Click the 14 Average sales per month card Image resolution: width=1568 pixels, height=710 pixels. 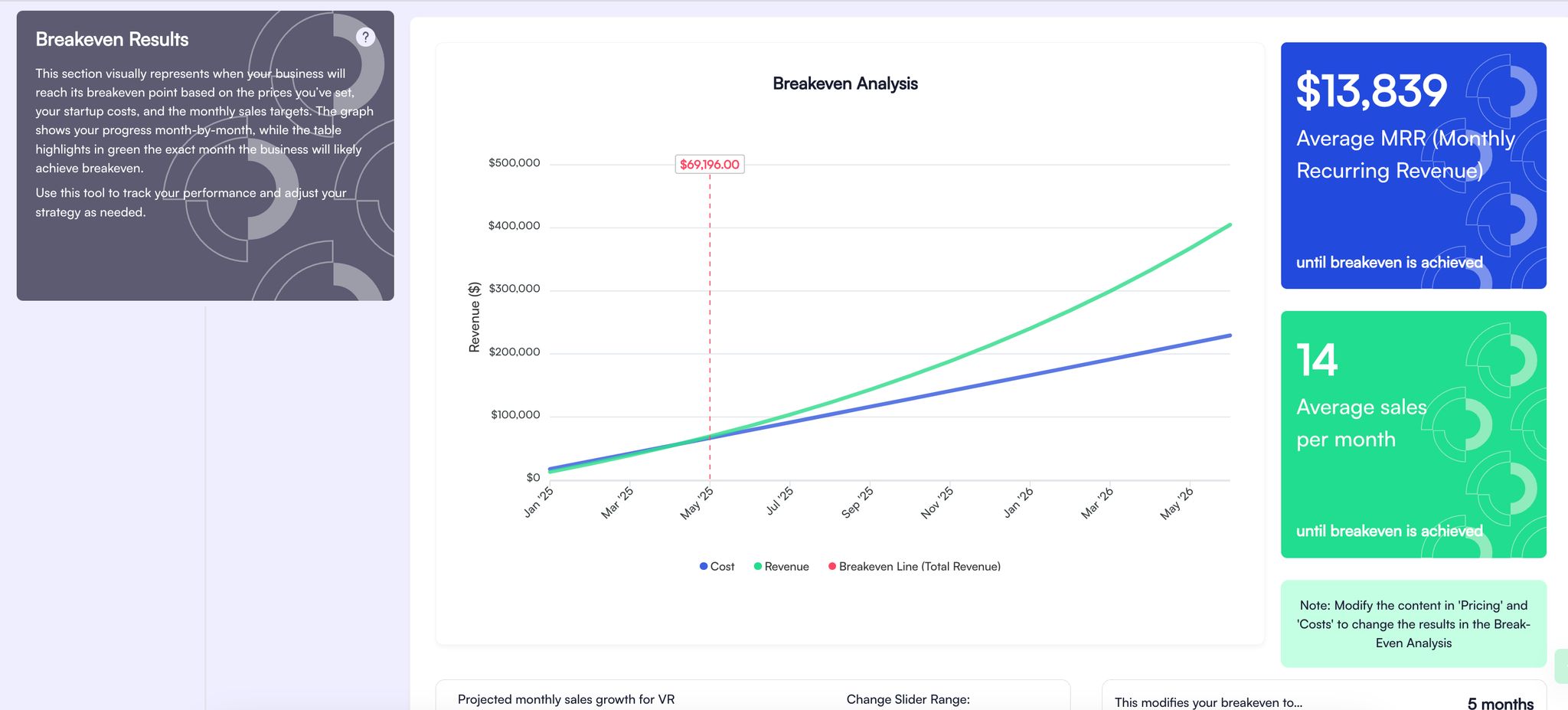pos(1413,434)
